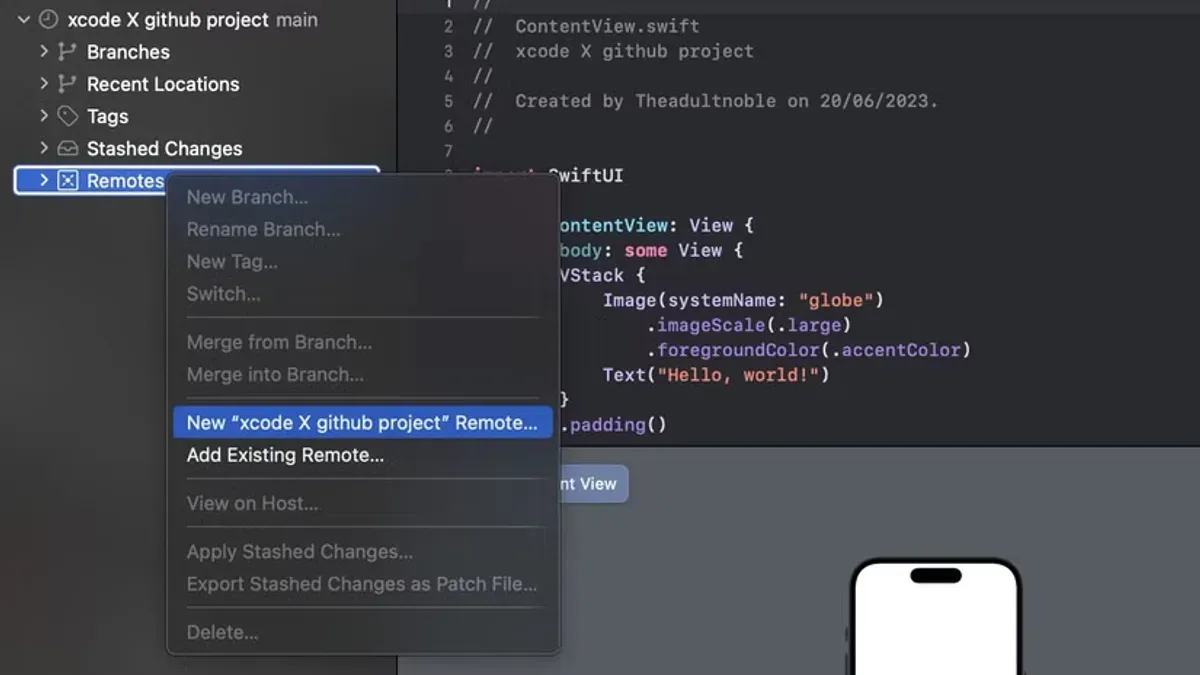Choose Add Existing Remote... from menu

point(362,455)
